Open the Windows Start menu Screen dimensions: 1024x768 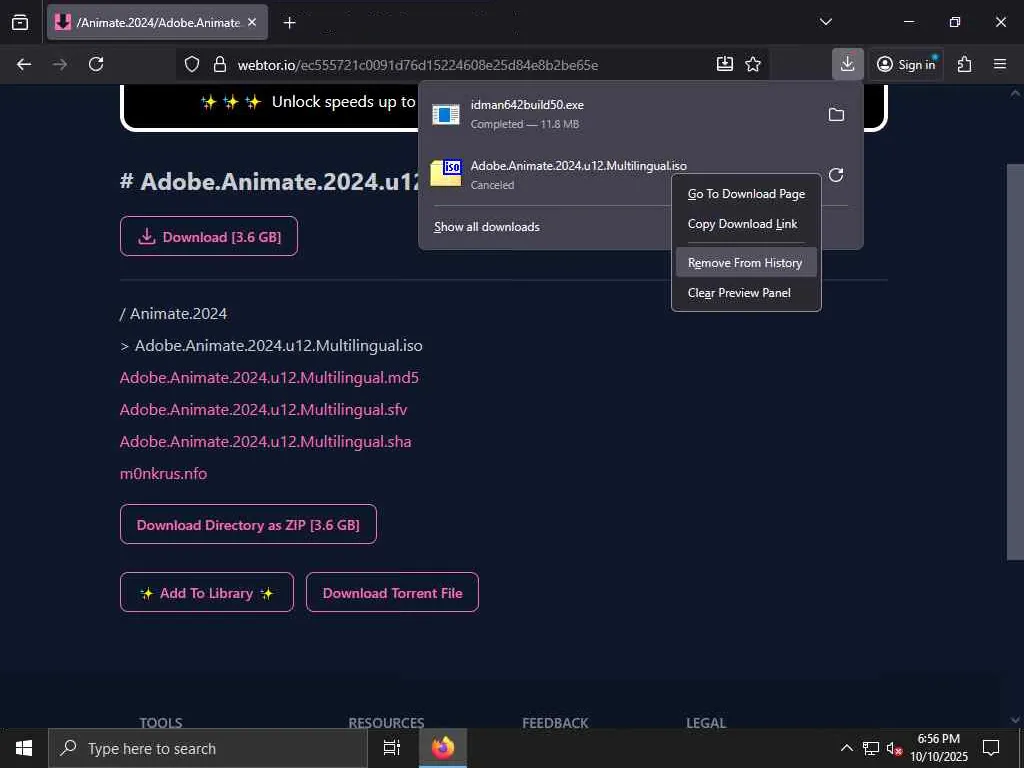[24, 748]
